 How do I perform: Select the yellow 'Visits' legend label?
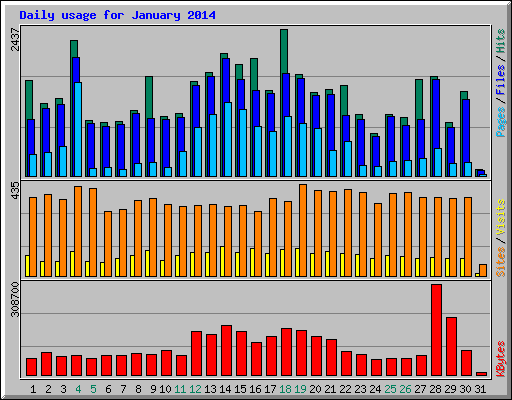[x=501, y=217]
